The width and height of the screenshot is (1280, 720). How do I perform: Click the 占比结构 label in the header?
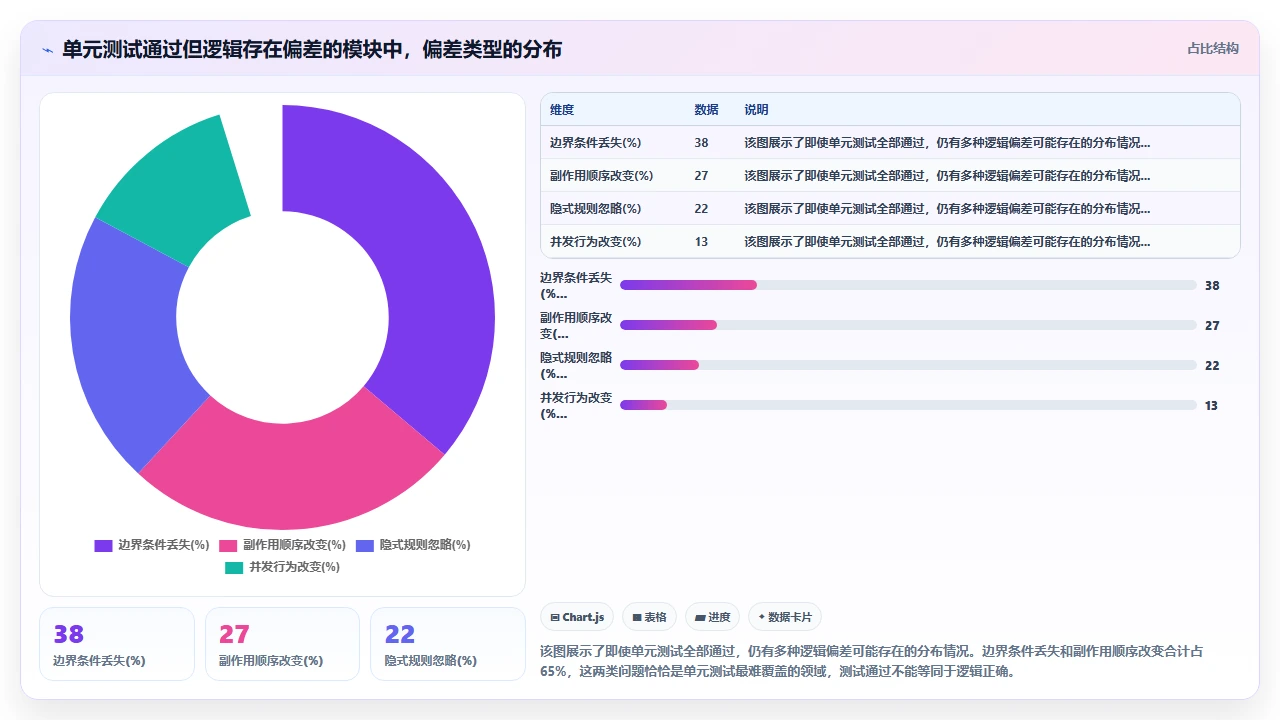click(x=1213, y=48)
